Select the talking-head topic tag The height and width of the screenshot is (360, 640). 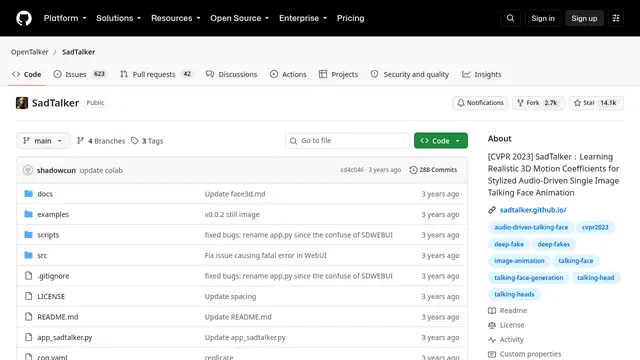point(596,278)
